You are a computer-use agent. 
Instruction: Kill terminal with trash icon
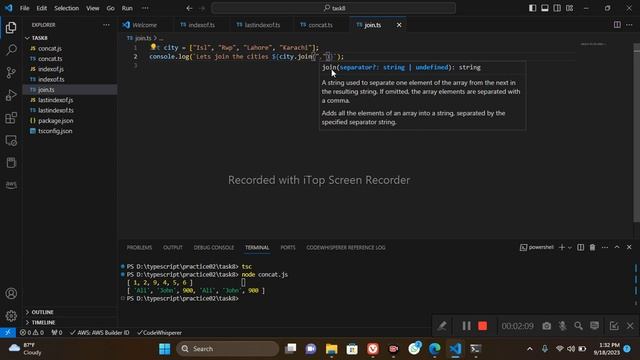(592, 247)
